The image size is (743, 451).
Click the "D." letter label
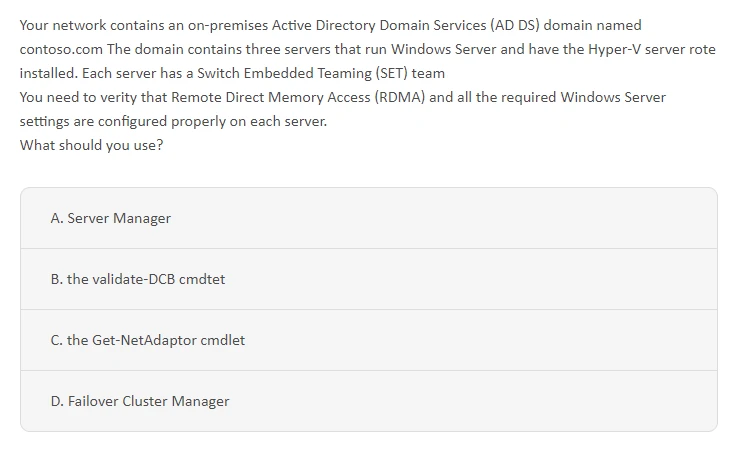57,401
